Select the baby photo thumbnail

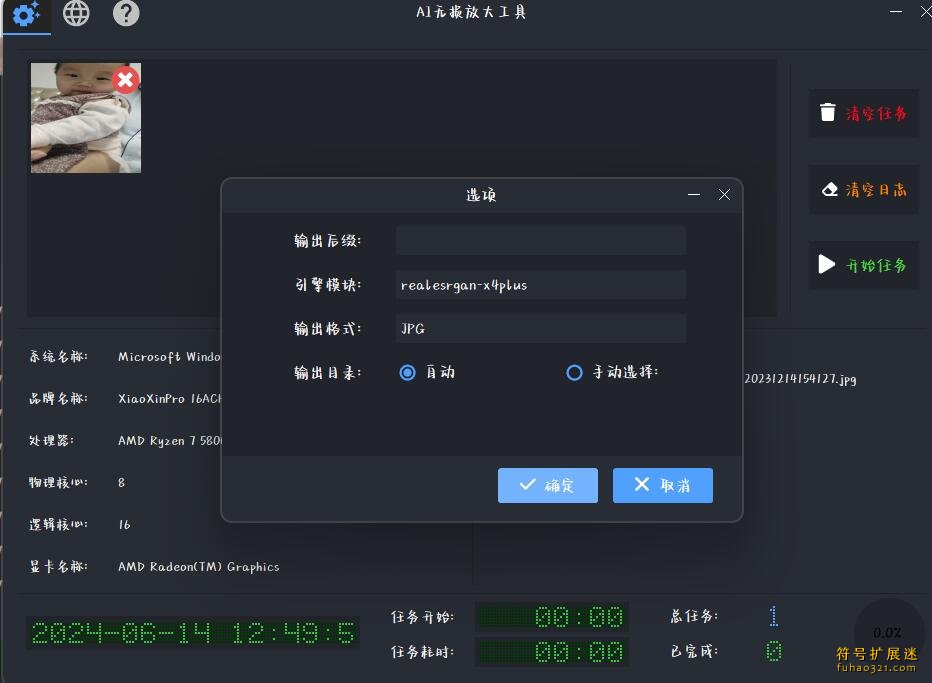point(86,118)
